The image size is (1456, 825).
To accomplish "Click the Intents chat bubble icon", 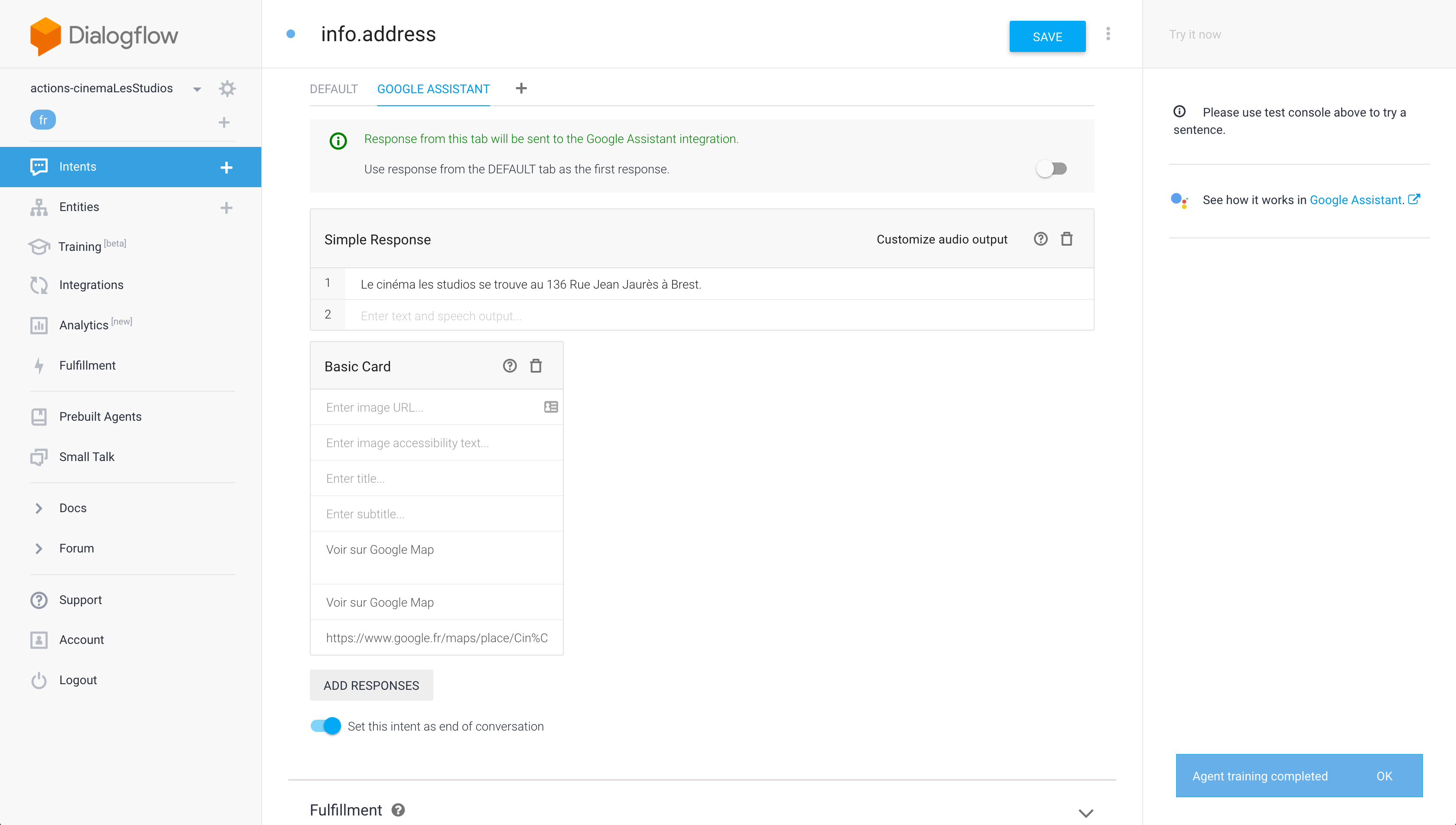I will coord(39,166).
